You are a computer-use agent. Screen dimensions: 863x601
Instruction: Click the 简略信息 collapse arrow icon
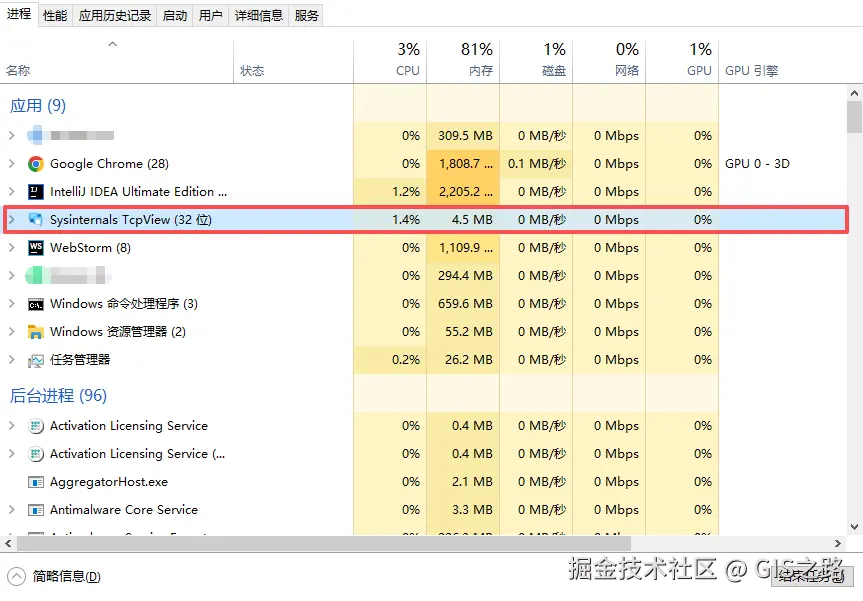17,577
